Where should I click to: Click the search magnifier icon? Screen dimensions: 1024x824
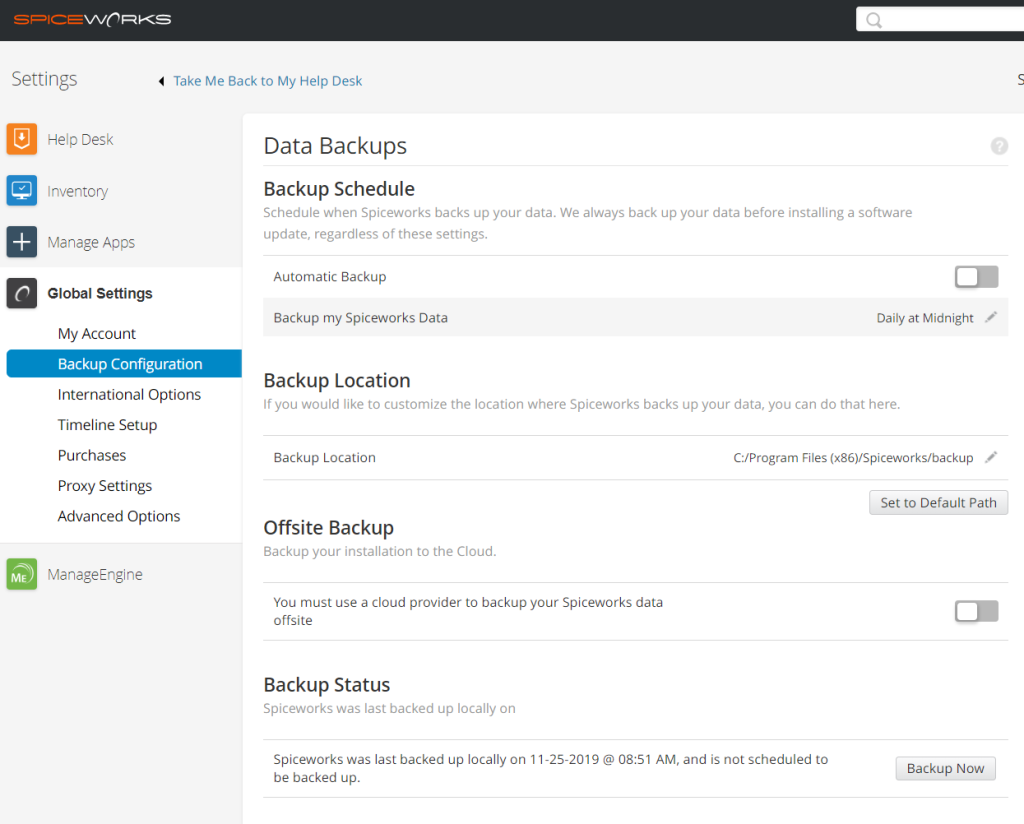[x=874, y=20]
